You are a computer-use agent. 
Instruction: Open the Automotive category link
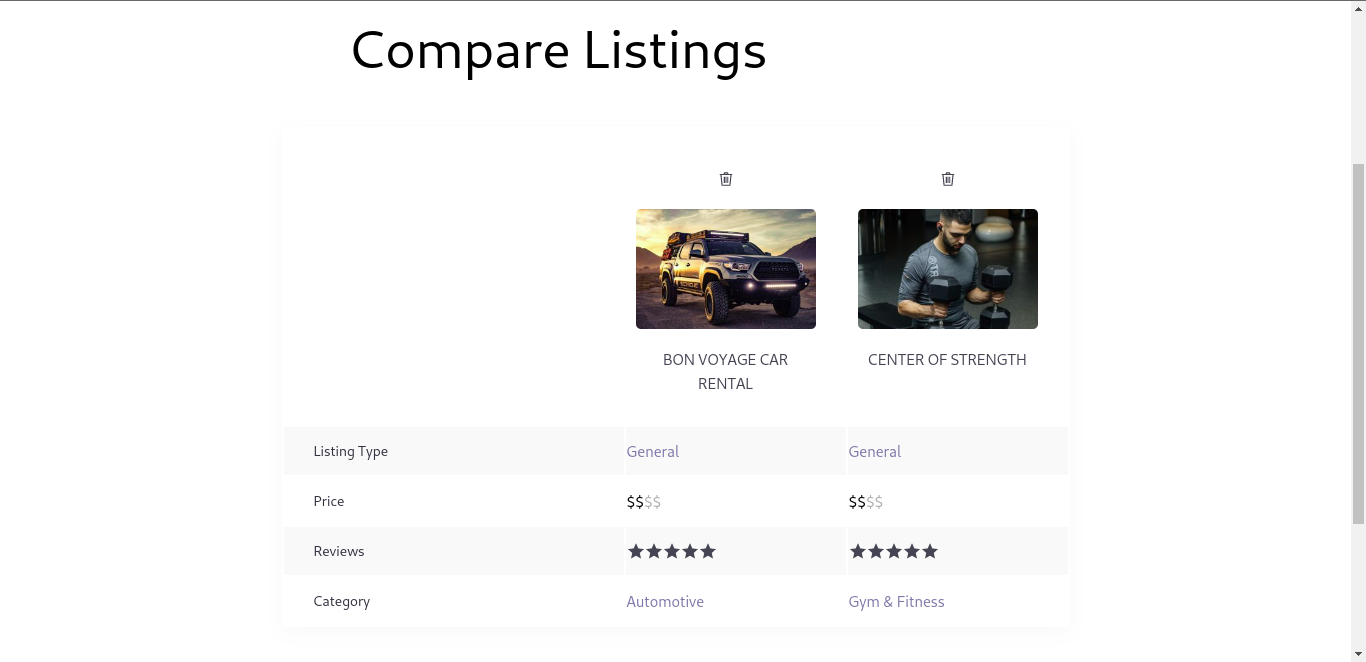click(x=665, y=602)
